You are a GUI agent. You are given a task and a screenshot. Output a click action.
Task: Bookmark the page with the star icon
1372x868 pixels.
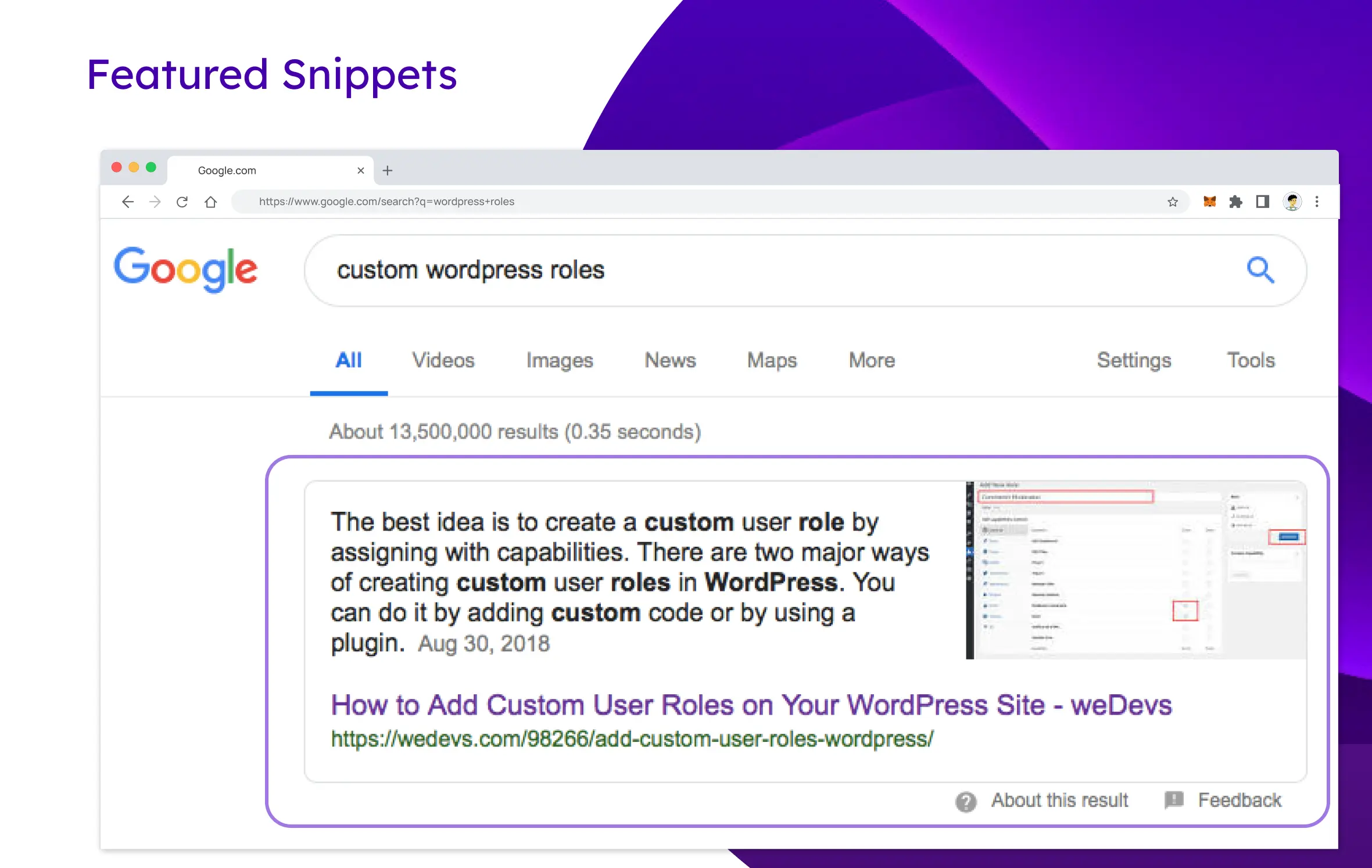coord(1173,202)
